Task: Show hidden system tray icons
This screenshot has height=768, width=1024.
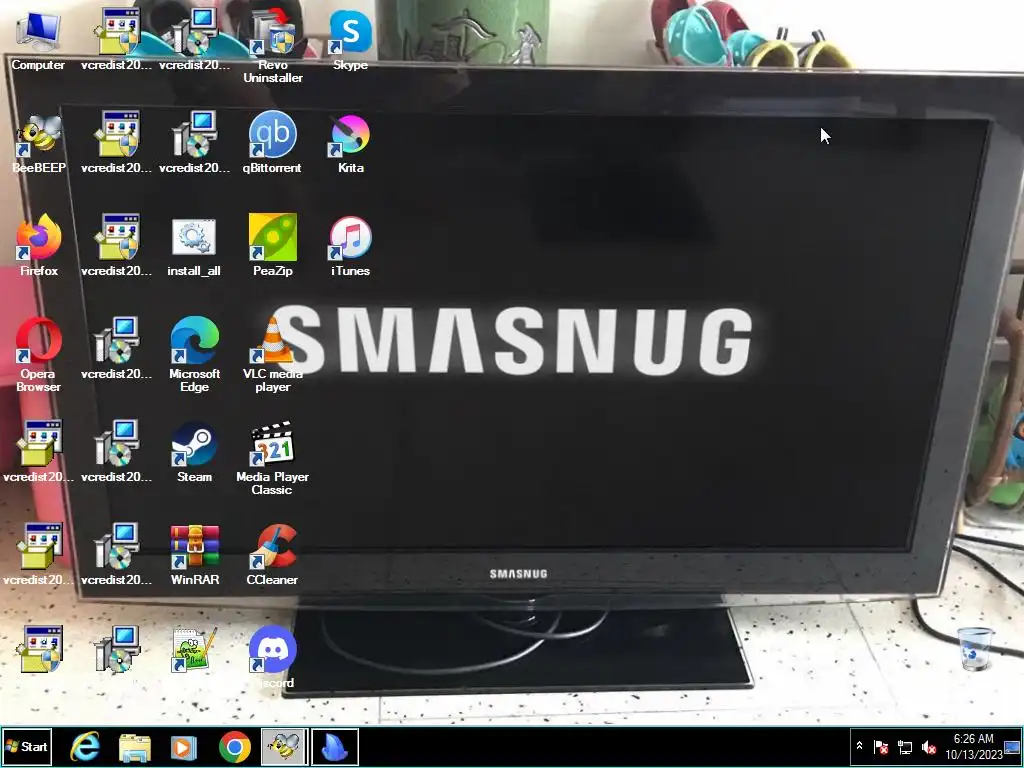Action: coord(859,746)
